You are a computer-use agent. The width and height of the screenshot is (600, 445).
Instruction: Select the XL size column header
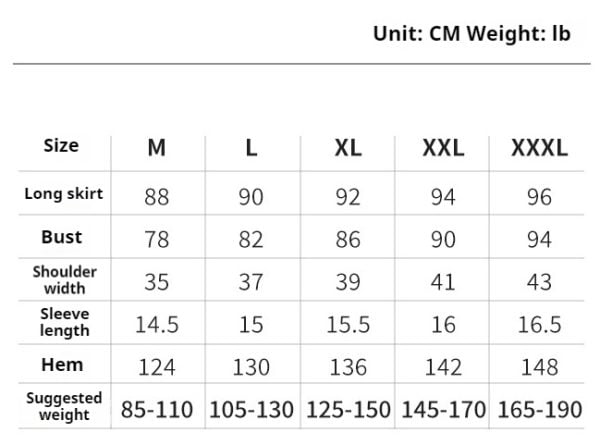pos(348,147)
